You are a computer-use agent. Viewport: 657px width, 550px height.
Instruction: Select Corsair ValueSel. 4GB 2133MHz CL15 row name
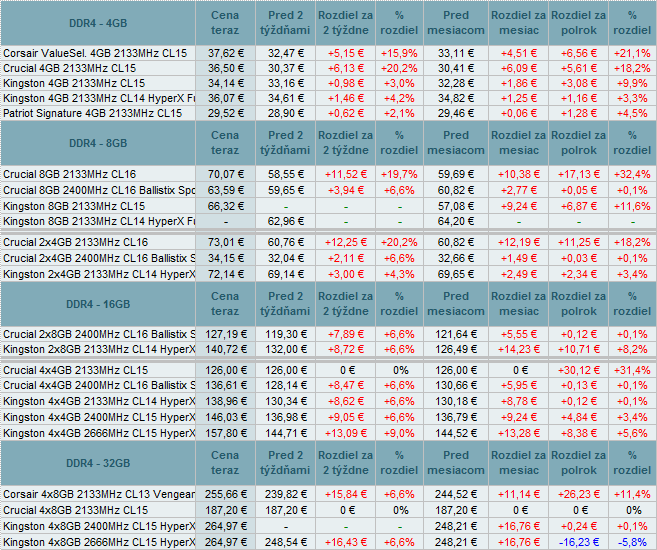coord(95,53)
